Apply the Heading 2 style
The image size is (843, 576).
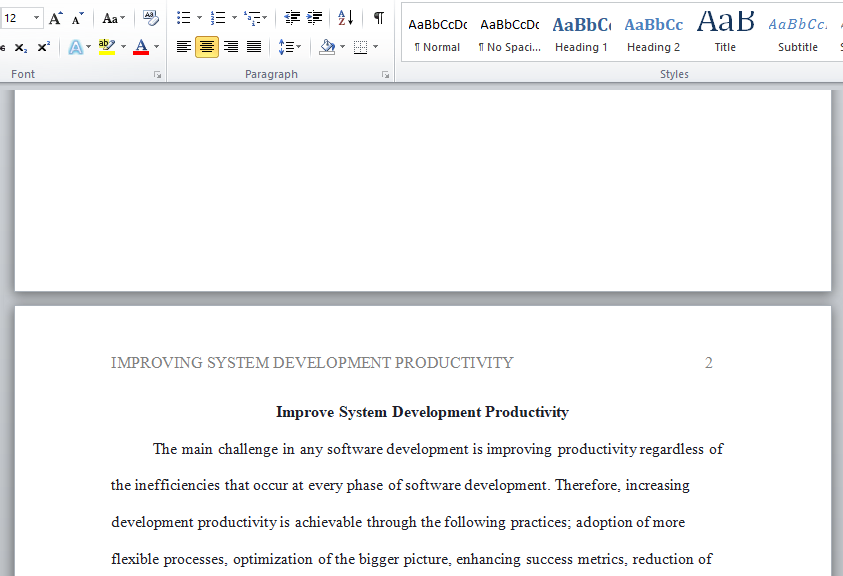point(653,34)
